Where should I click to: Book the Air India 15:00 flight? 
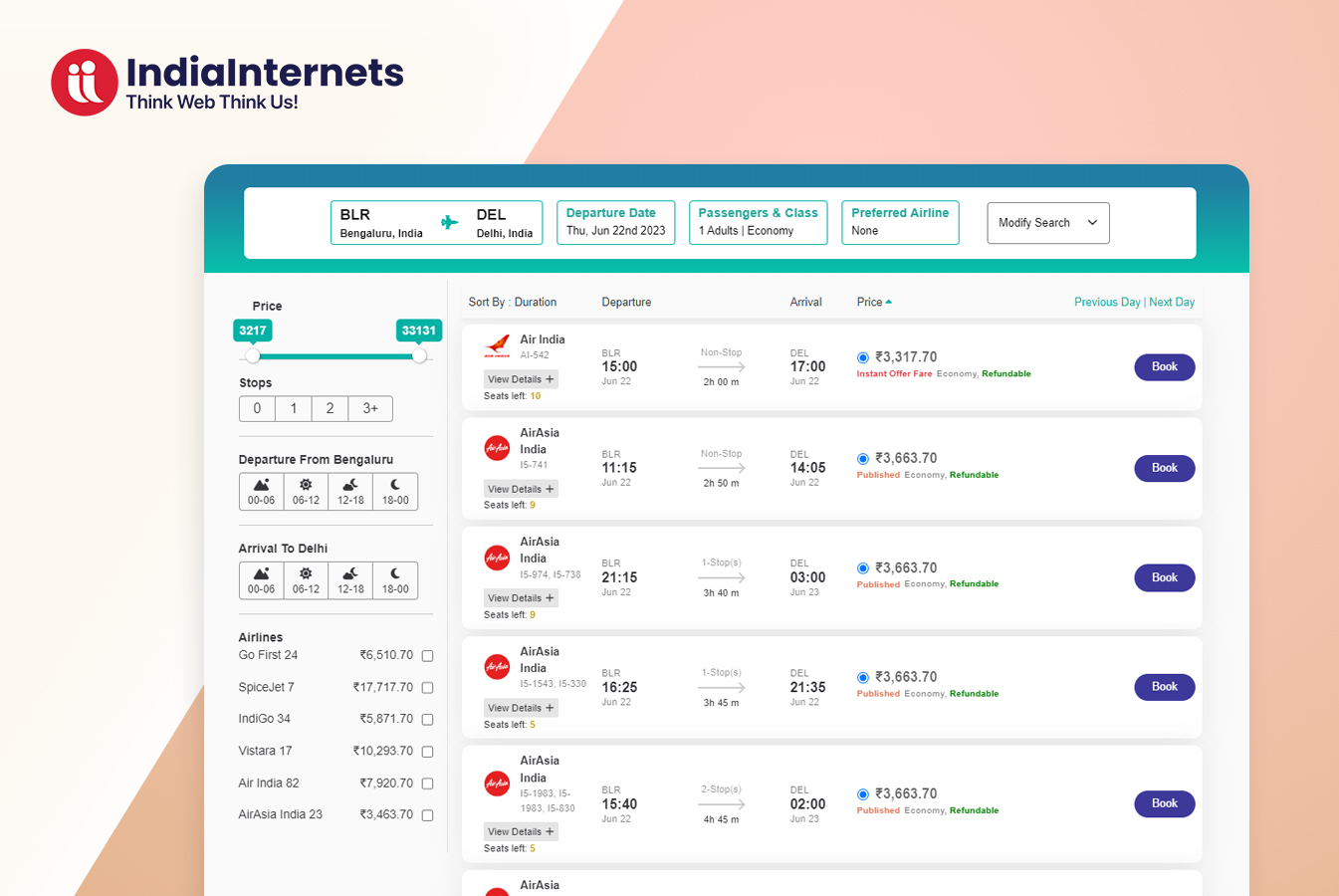(1165, 367)
